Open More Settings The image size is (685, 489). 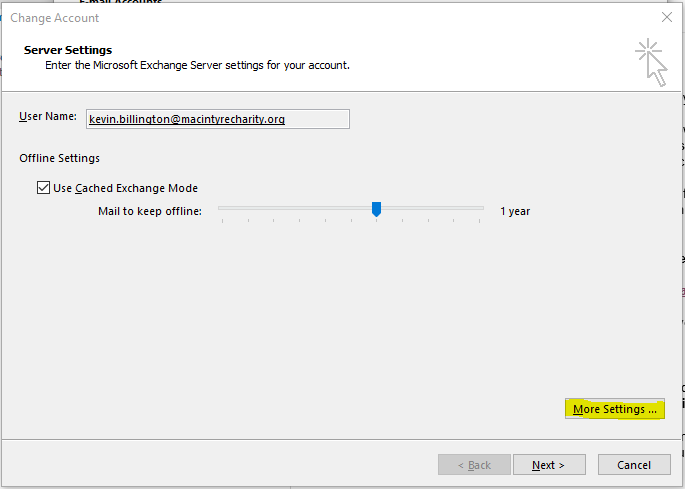[x=614, y=410]
